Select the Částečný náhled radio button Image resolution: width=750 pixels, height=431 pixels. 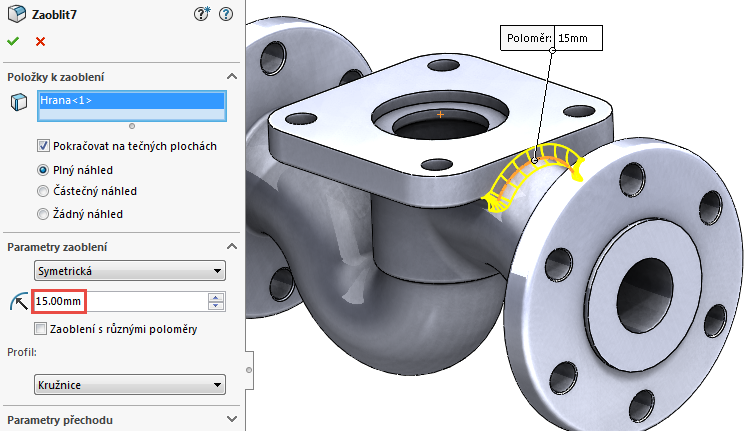(x=43, y=191)
